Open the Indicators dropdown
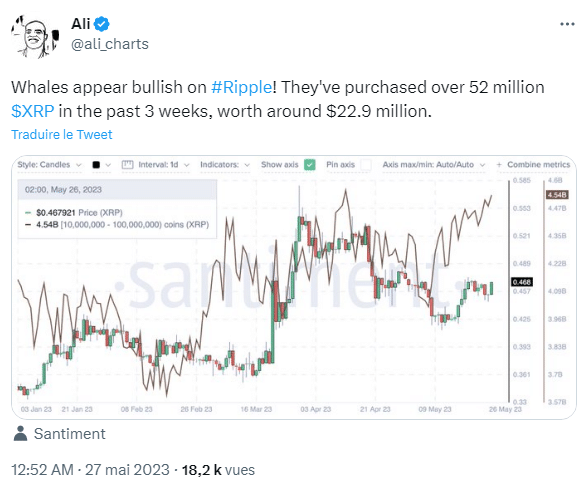This screenshot has width=585, height=491. click(x=225, y=165)
